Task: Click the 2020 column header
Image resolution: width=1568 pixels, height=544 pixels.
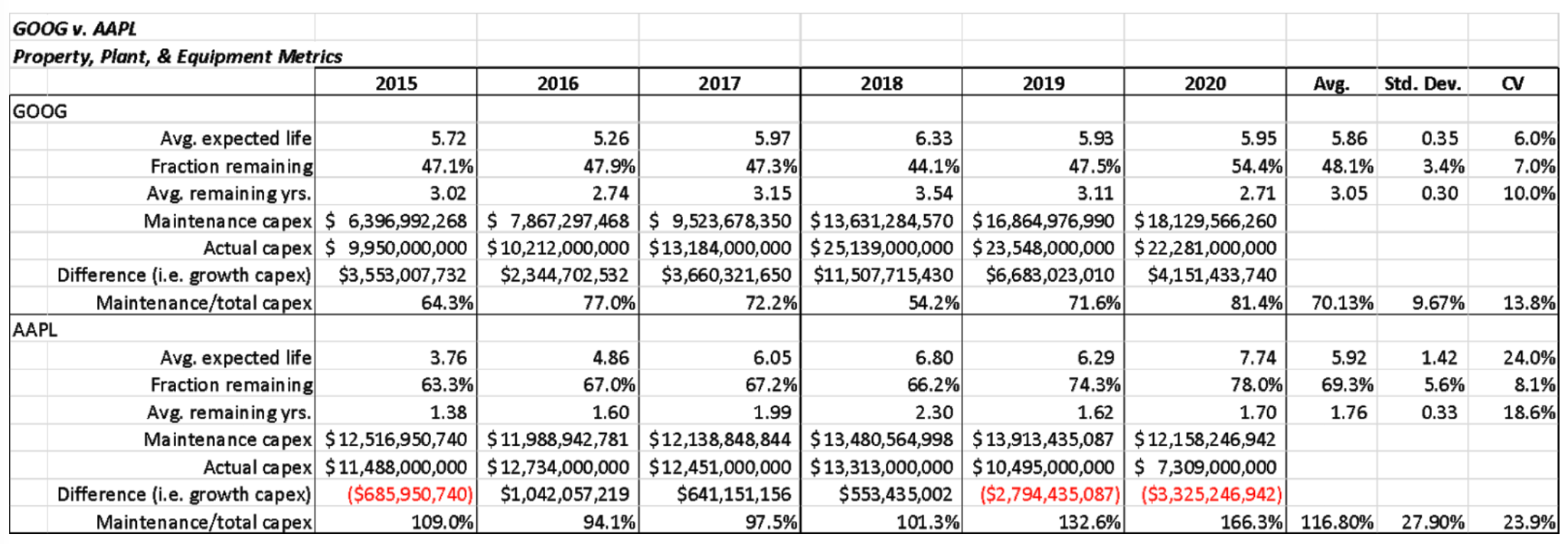Action: [1205, 83]
